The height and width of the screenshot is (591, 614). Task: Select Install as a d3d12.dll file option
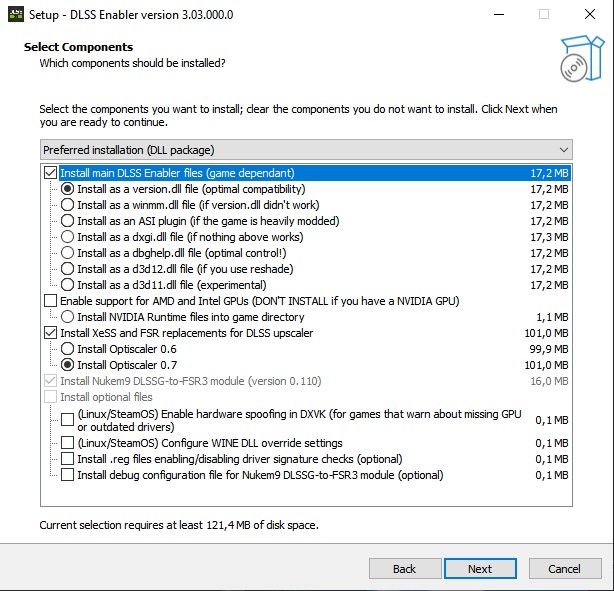(67, 269)
